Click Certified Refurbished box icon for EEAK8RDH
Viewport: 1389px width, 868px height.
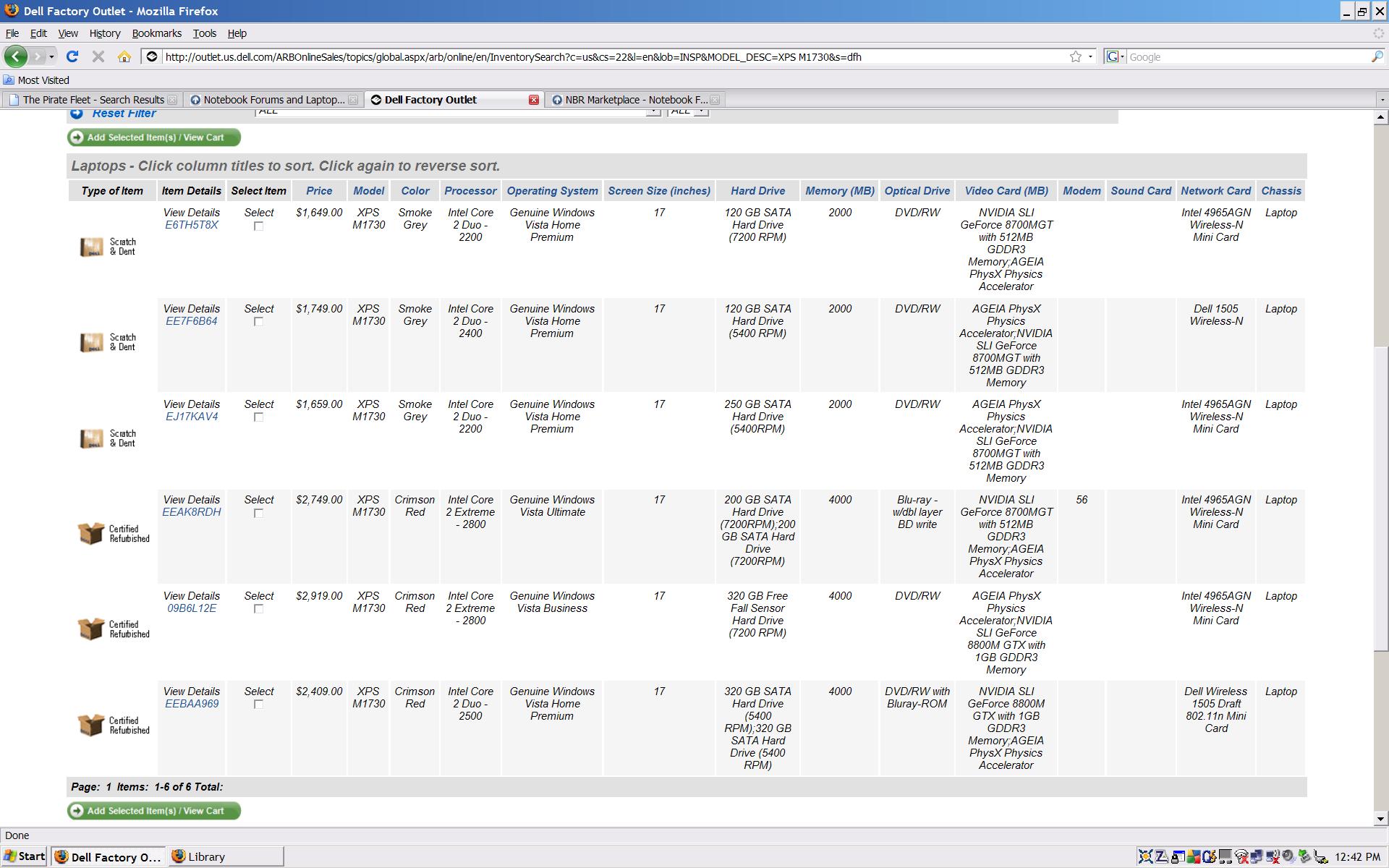pos(91,534)
